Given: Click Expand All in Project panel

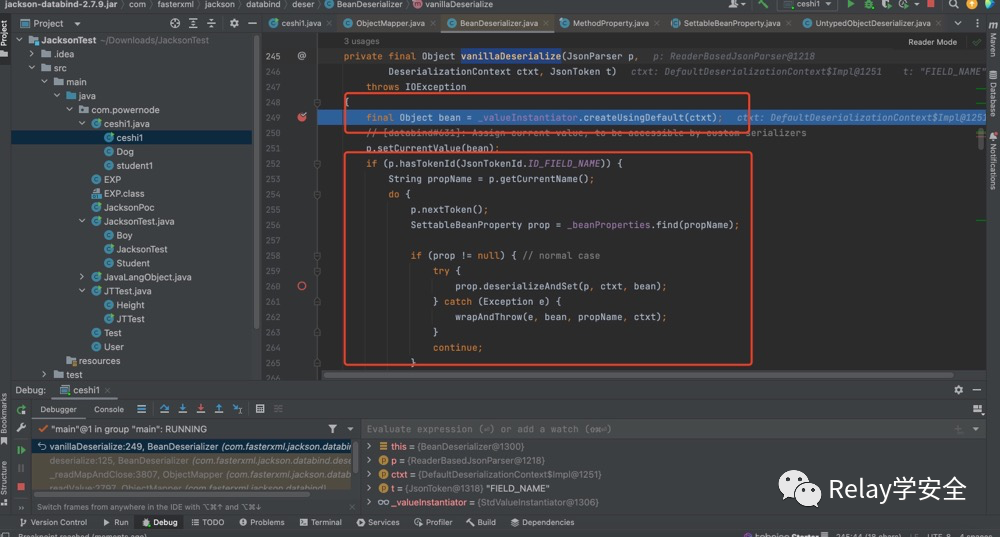Looking at the screenshot, I should point(193,23).
